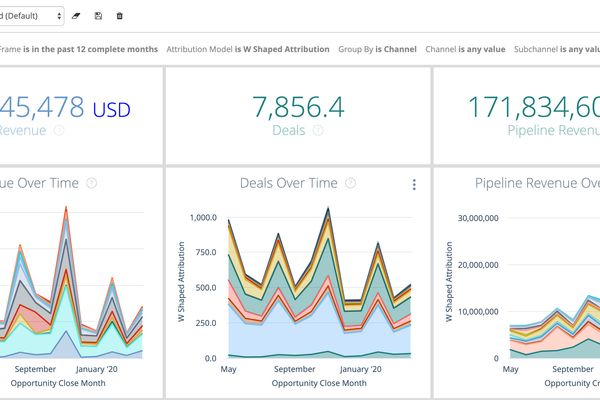600x400 pixels.
Task: Edit the Group By is Channel filter
Action: coord(377,49)
